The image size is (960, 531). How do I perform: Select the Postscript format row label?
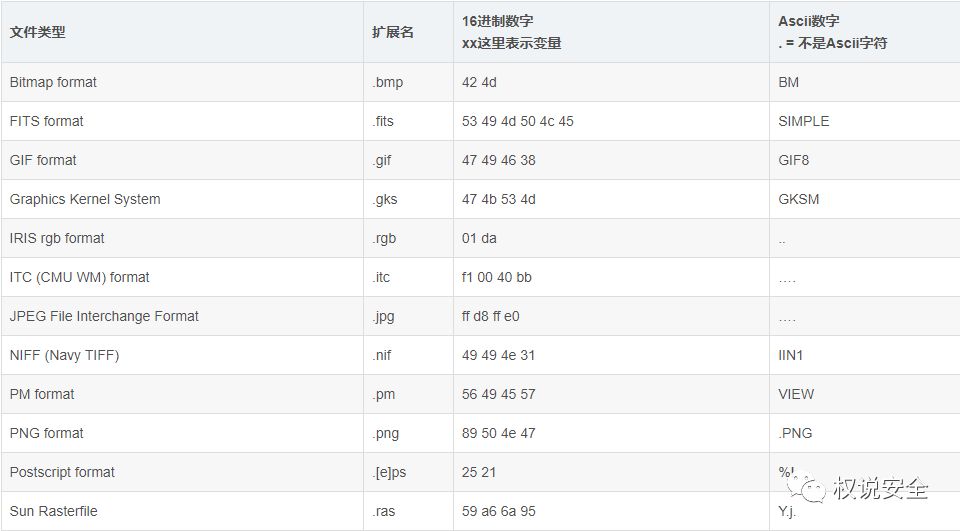pyautogui.click(x=62, y=472)
